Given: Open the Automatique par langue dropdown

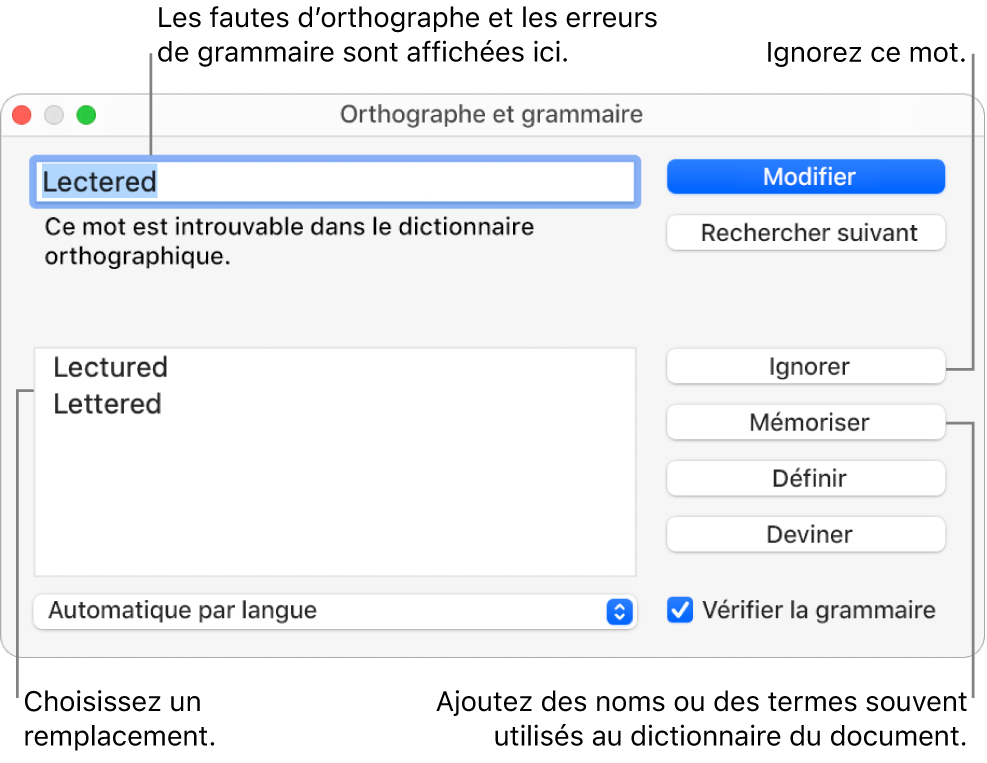Looking at the screenshot, I should click(320, 611).
